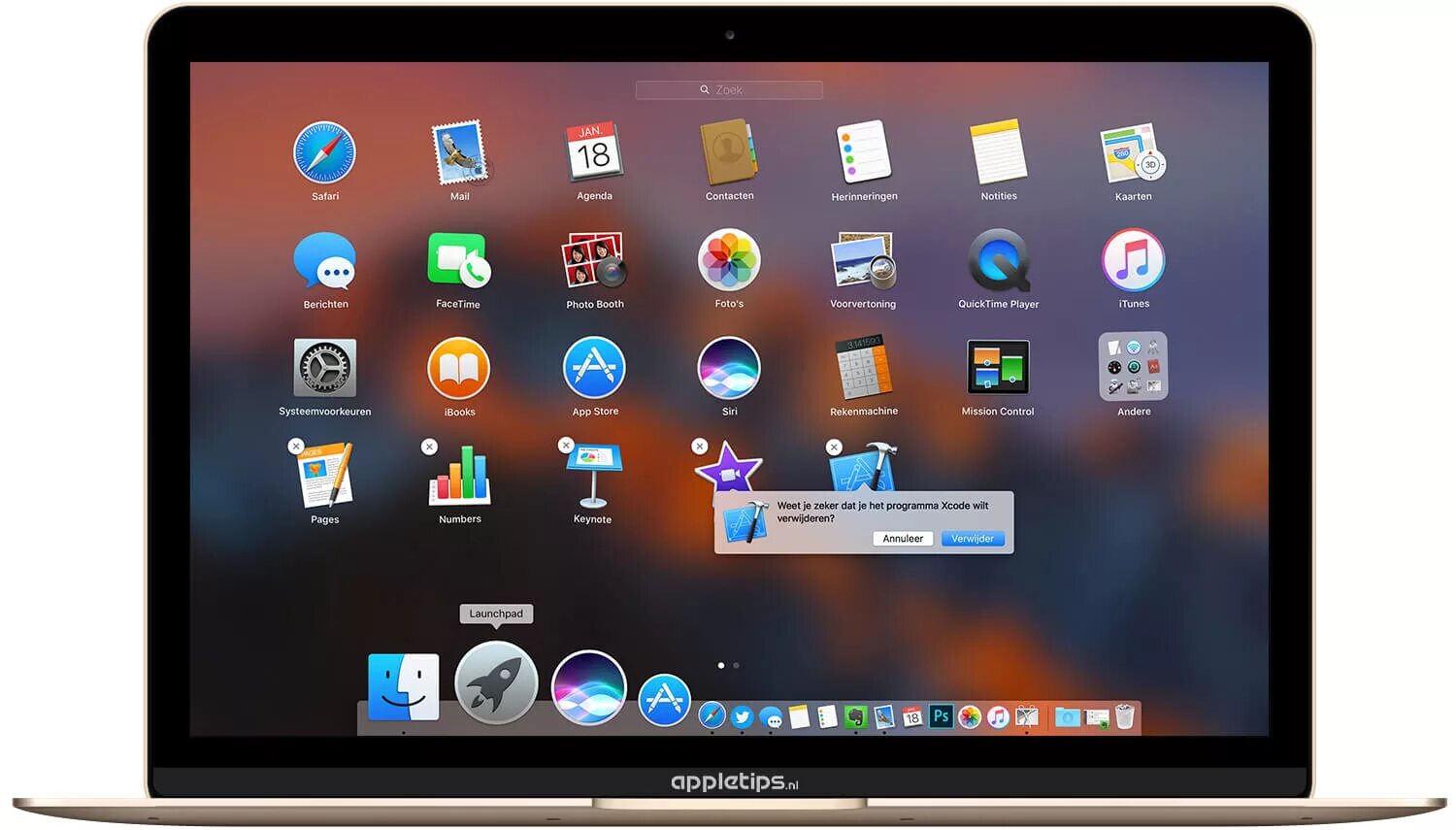The image size is (1456, 830).
Task: Open the Agenda calendar app in Launchpad
Action: point(594,151)
